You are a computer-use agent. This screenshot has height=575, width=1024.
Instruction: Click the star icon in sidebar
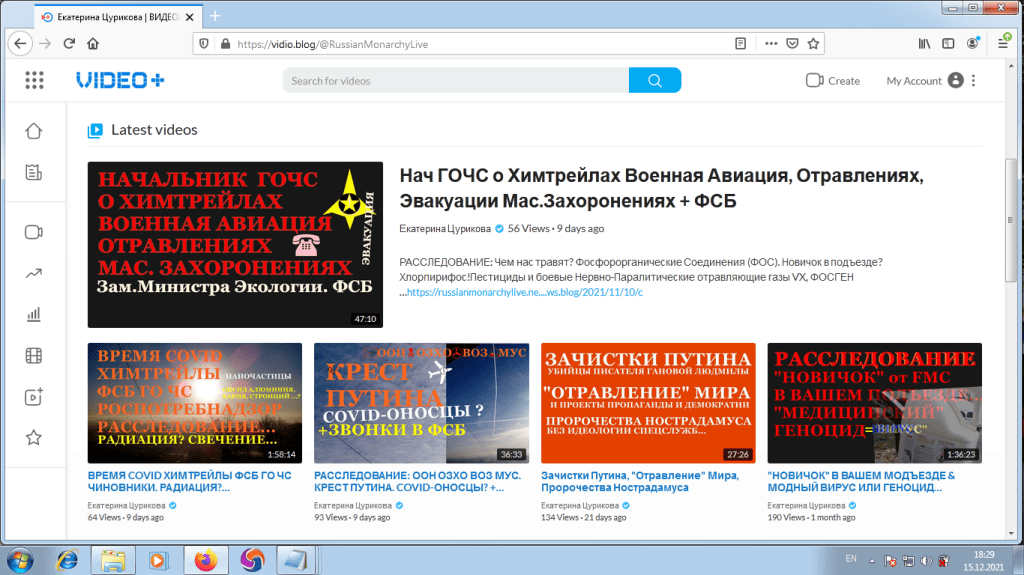(34, 437)
